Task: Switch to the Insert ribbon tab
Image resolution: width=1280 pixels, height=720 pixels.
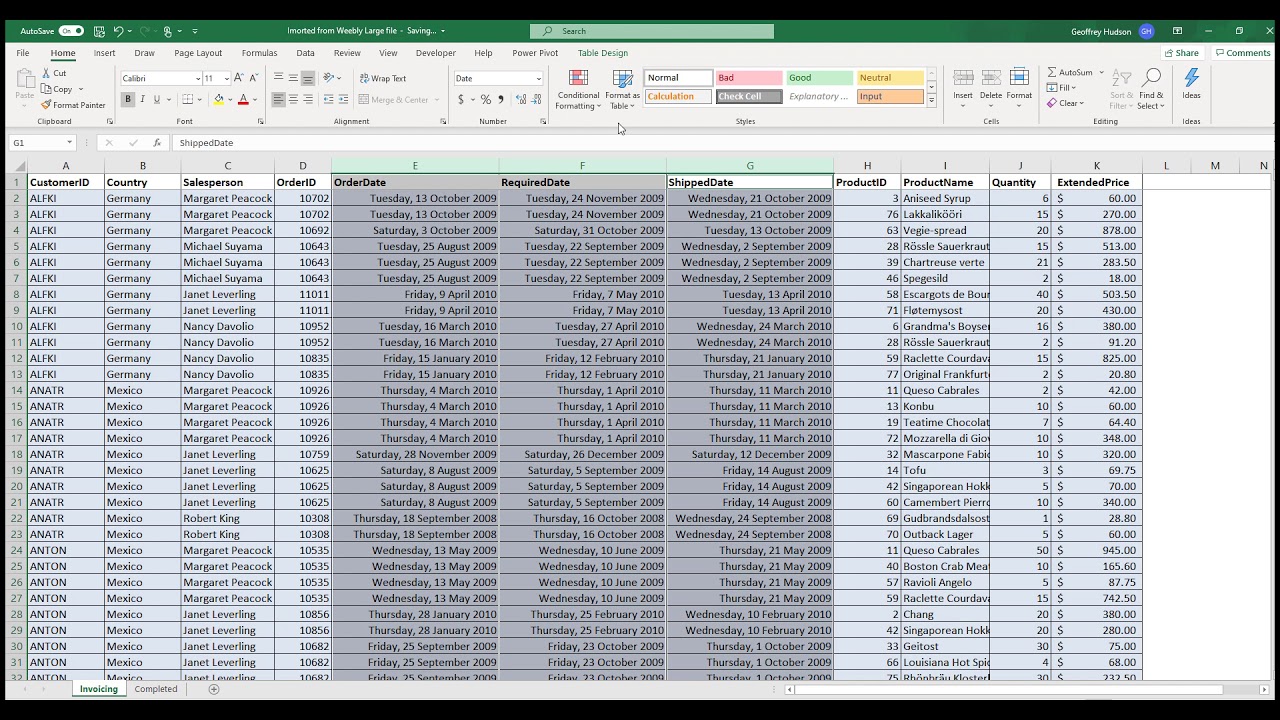Action: (105, 53)
